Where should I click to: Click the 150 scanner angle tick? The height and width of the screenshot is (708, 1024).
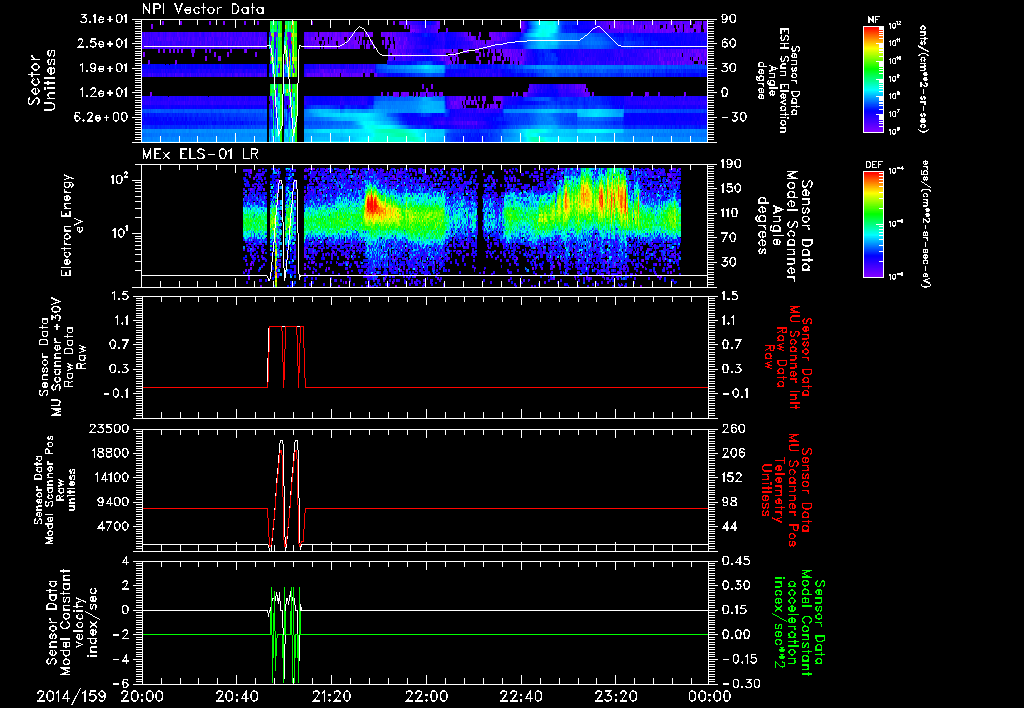pos(731,188)
